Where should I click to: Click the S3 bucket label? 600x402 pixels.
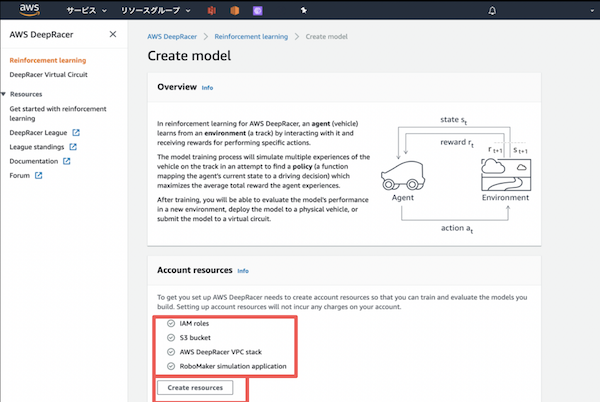195,338
